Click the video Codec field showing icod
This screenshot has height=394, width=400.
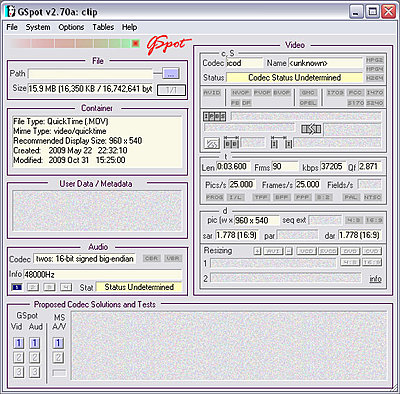244,63
